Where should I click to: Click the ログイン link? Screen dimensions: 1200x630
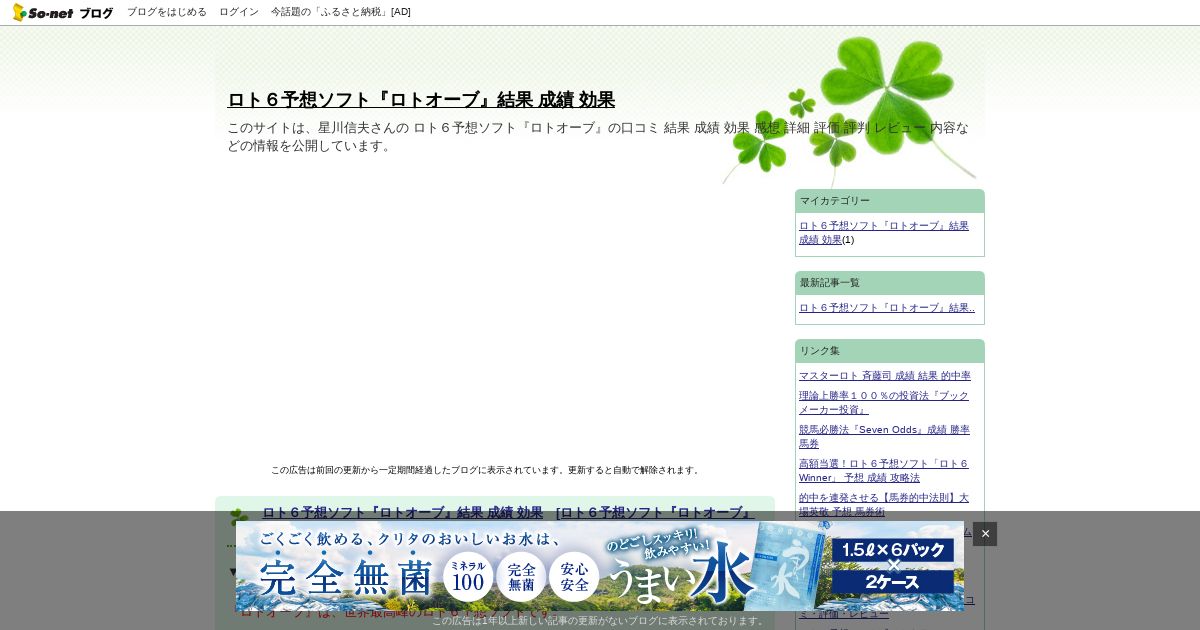[x=239, y=12]
